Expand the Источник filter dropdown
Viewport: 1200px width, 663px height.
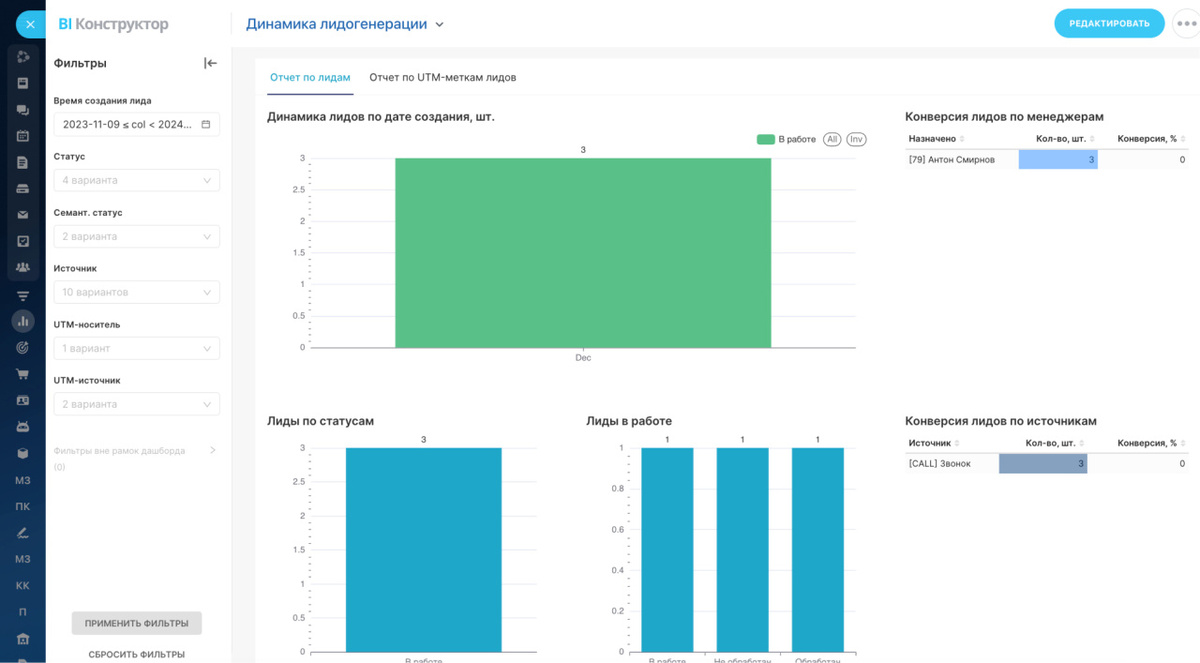[136, 292]
